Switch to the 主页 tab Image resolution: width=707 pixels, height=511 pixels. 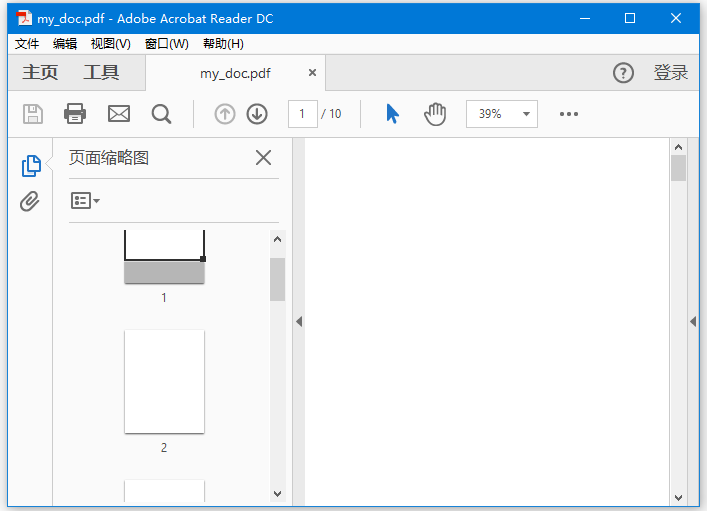pyautogui.click(x=40, y=72)
